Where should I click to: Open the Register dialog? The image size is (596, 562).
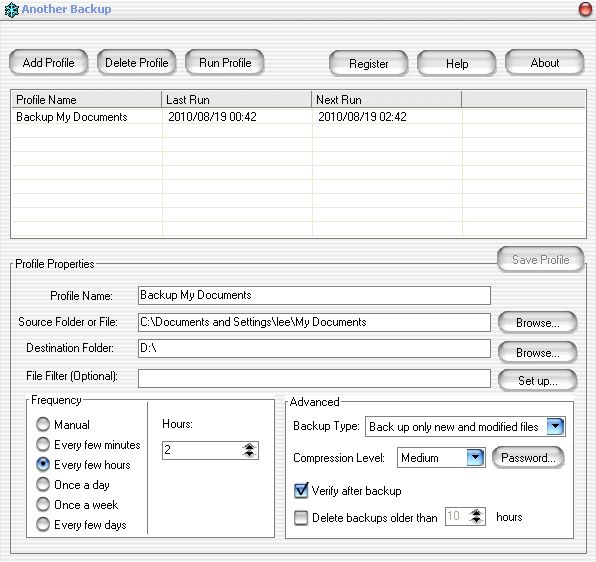coord(369,63)
